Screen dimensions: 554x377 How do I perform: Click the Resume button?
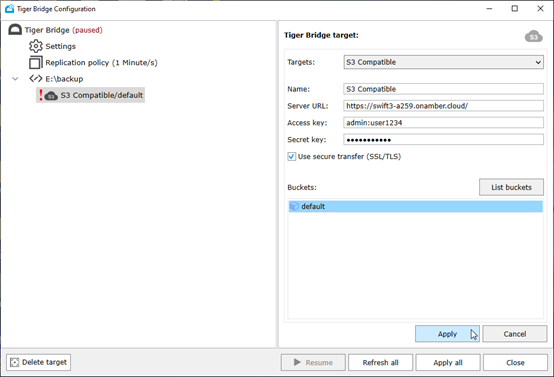point(313,363)
